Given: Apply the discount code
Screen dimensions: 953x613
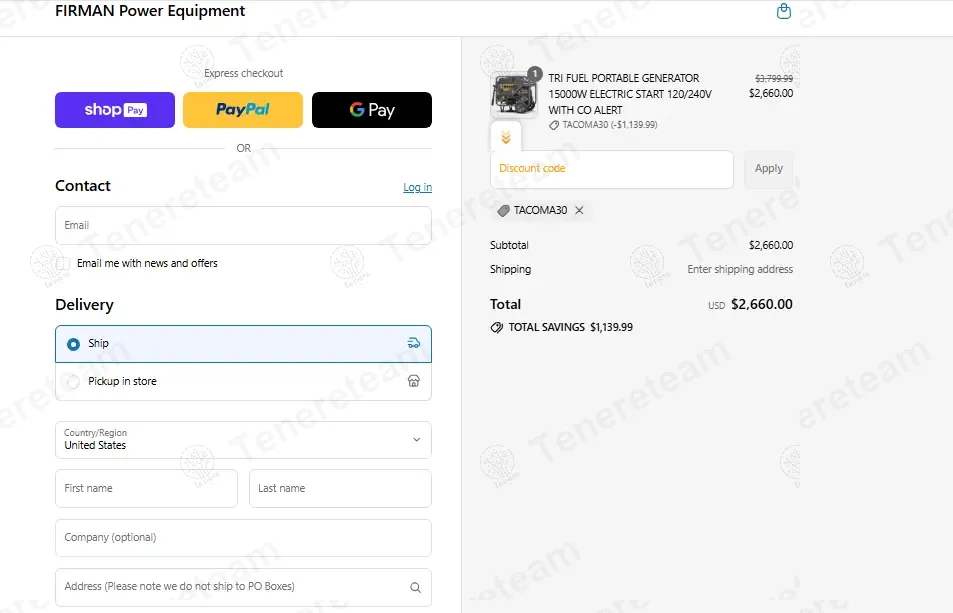Looking at the screenshot, I should pyautogui.click(x=769, y=169).
